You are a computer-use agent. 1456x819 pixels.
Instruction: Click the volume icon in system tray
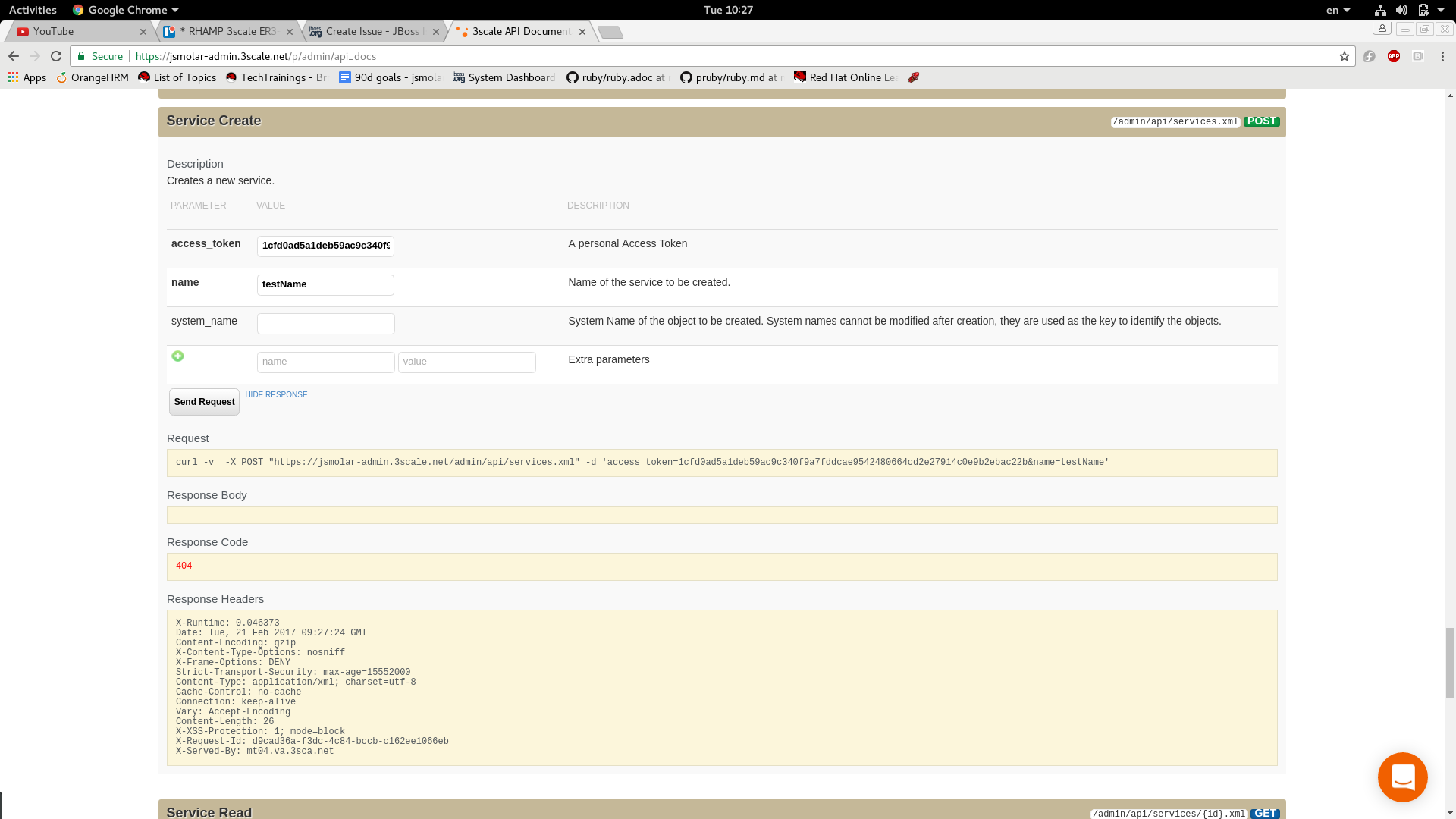[1401, 10]
